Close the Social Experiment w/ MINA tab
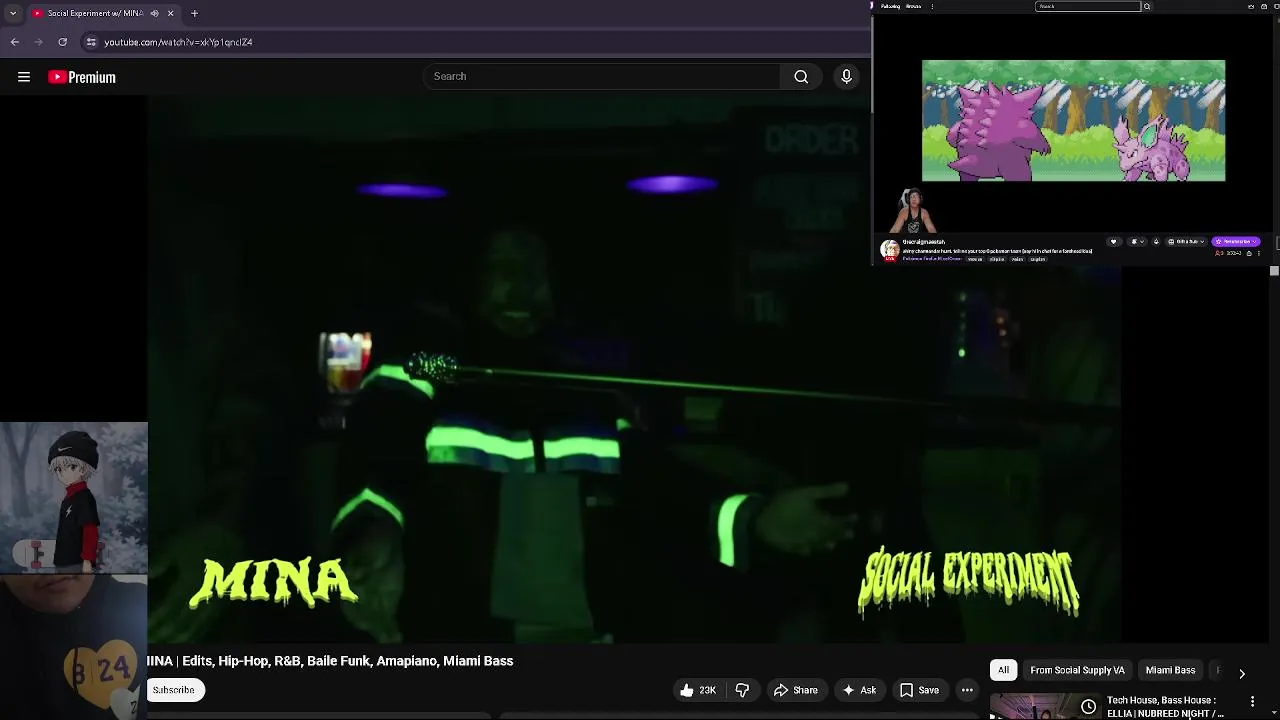This screenshot has width=1280, height=720. click(170, 13)
